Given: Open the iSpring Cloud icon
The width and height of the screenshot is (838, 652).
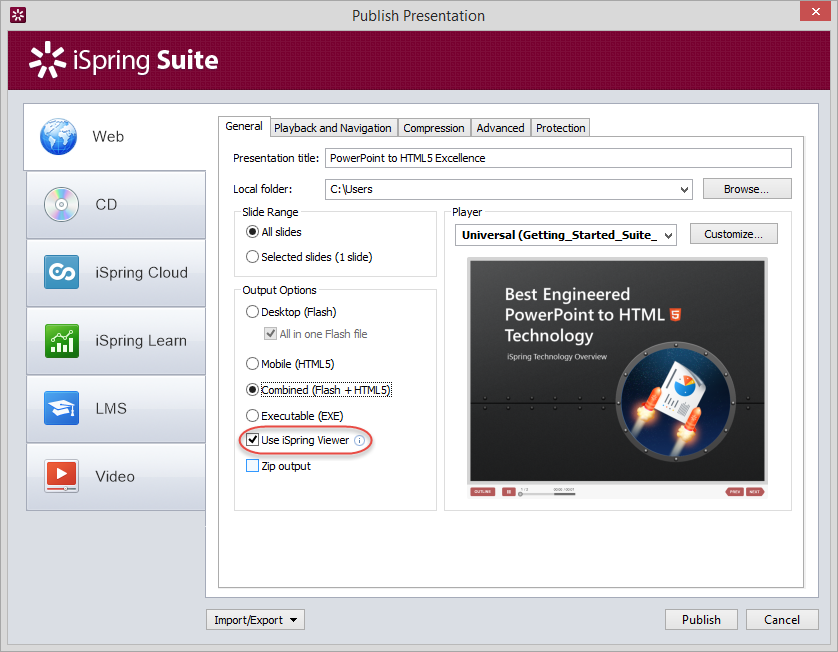Looking at the screenshot, I should coord(61,272).
